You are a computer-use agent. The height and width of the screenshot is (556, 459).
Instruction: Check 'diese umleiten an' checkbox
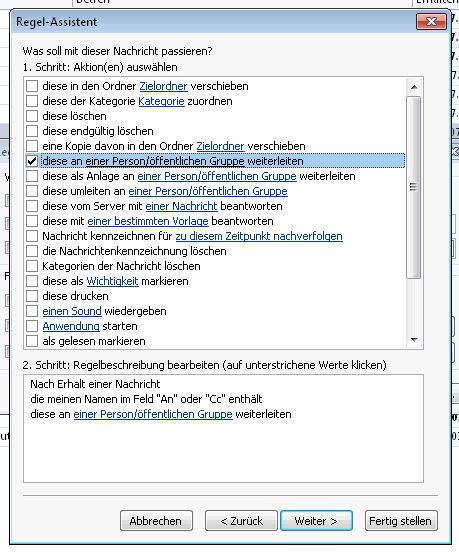32,191
